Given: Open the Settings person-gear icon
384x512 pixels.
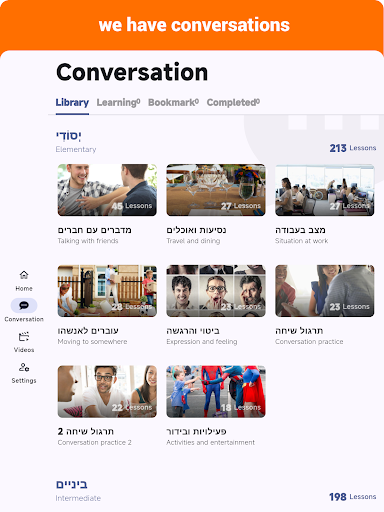Looking at the screenshot, I should click(24, 367).
